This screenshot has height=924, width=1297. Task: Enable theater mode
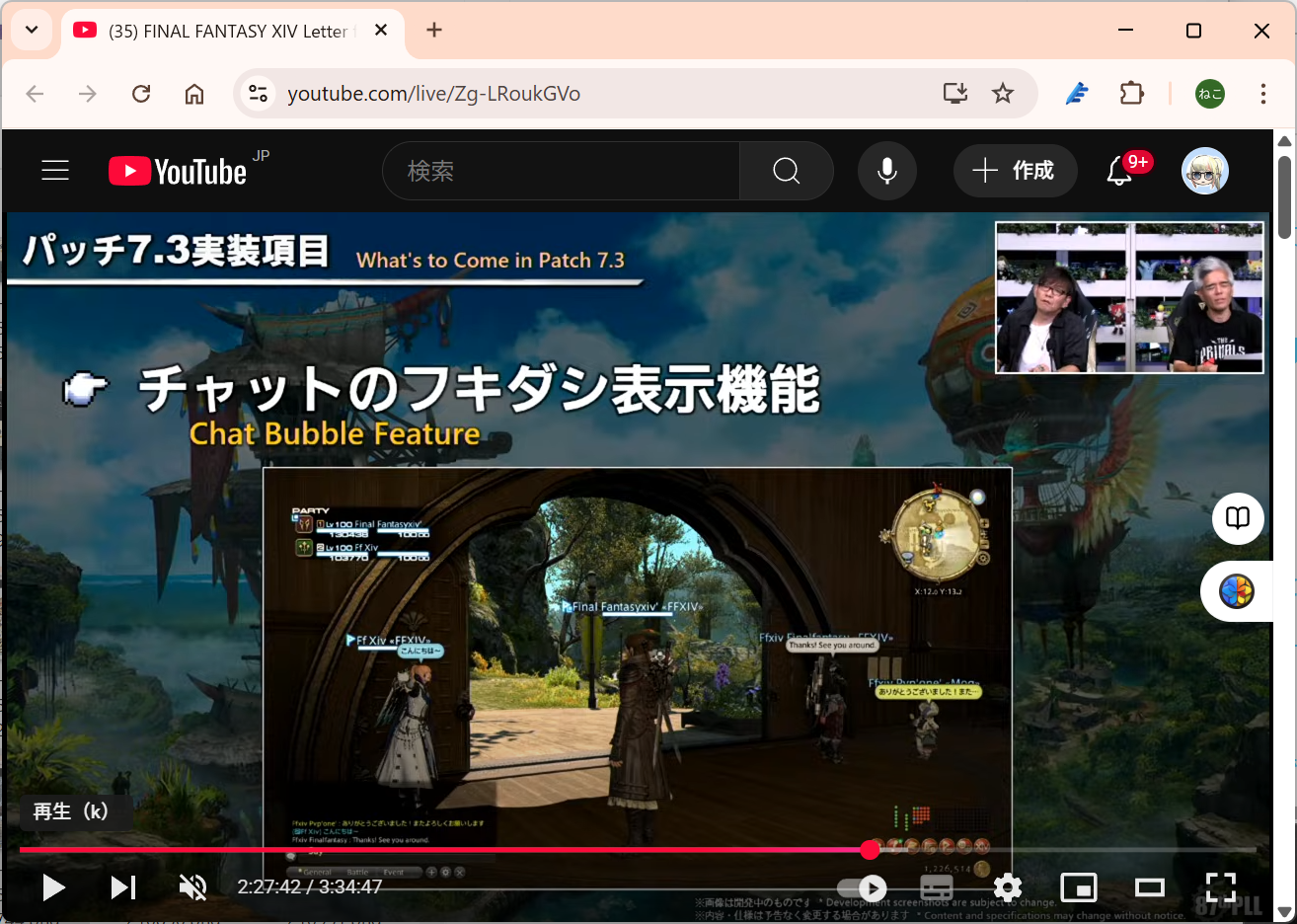(x=1149, y=887)
